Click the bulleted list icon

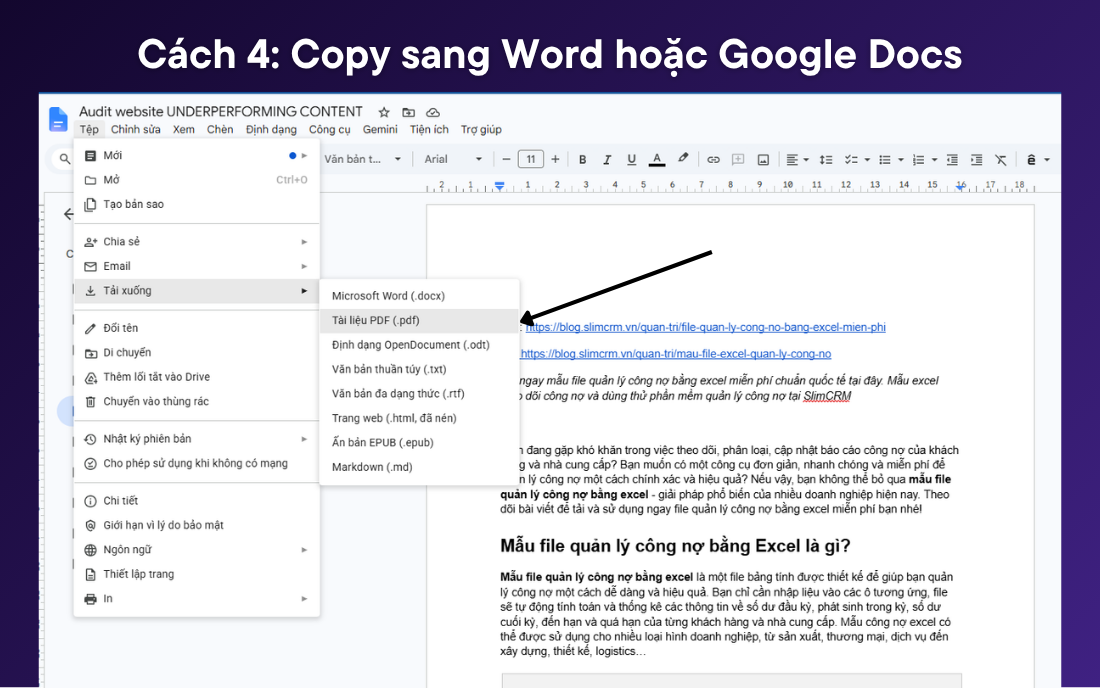885,160
